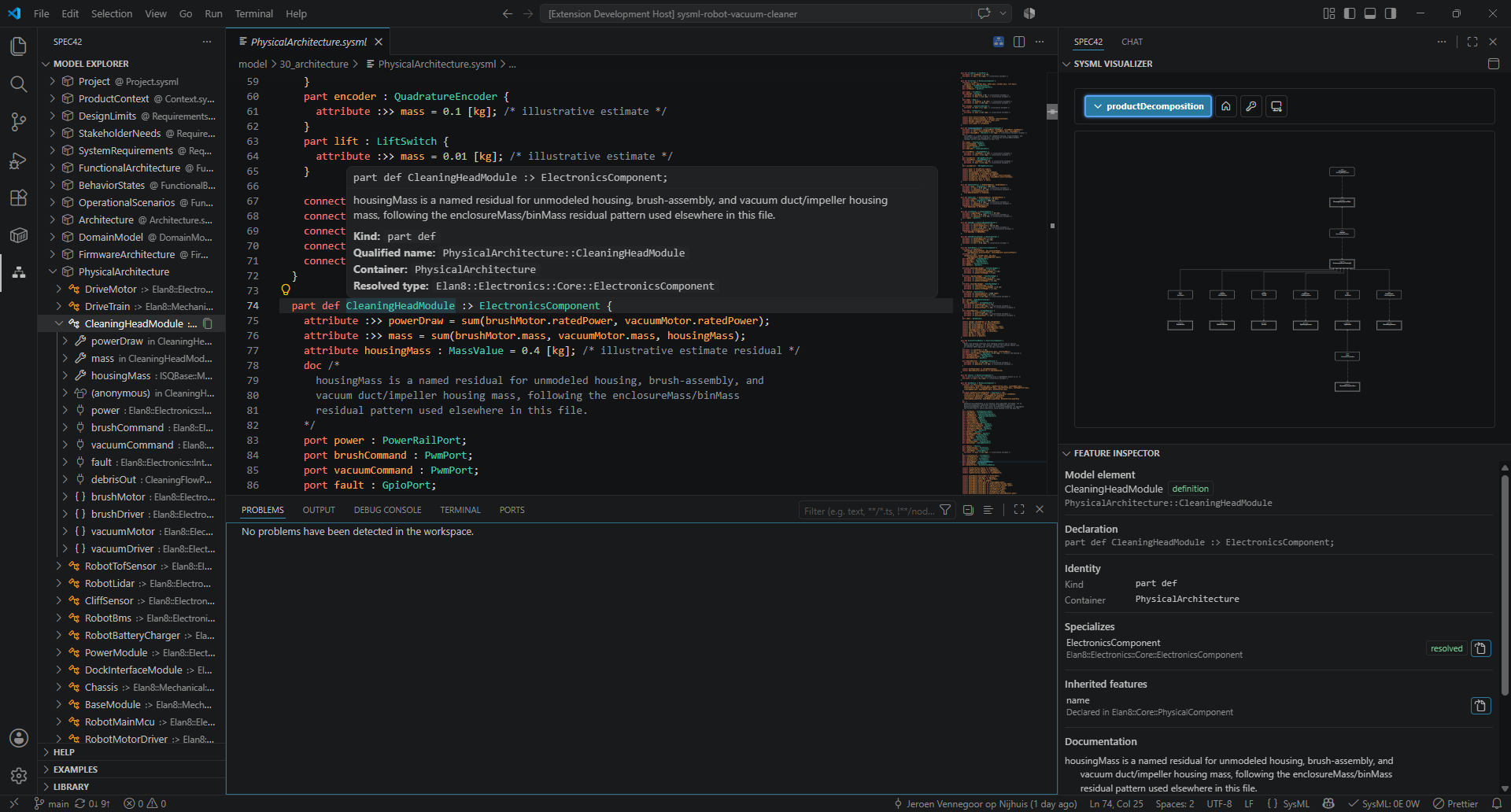Collapse the SYSML VISUALIZER section
Viewport: 1511px width, 812px height.
coord(1067,64)
